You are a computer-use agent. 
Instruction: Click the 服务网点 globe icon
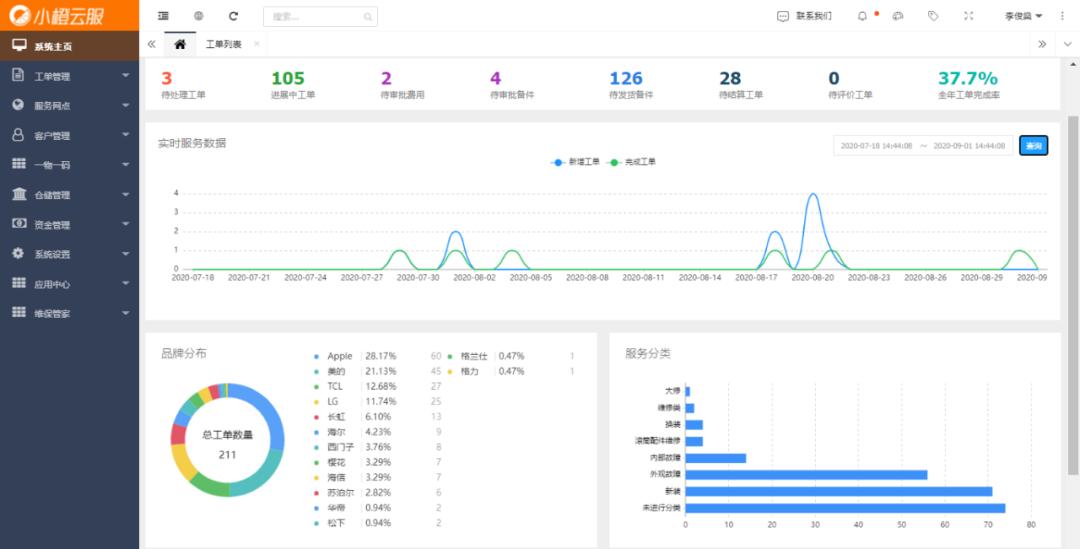pos(19,105)
